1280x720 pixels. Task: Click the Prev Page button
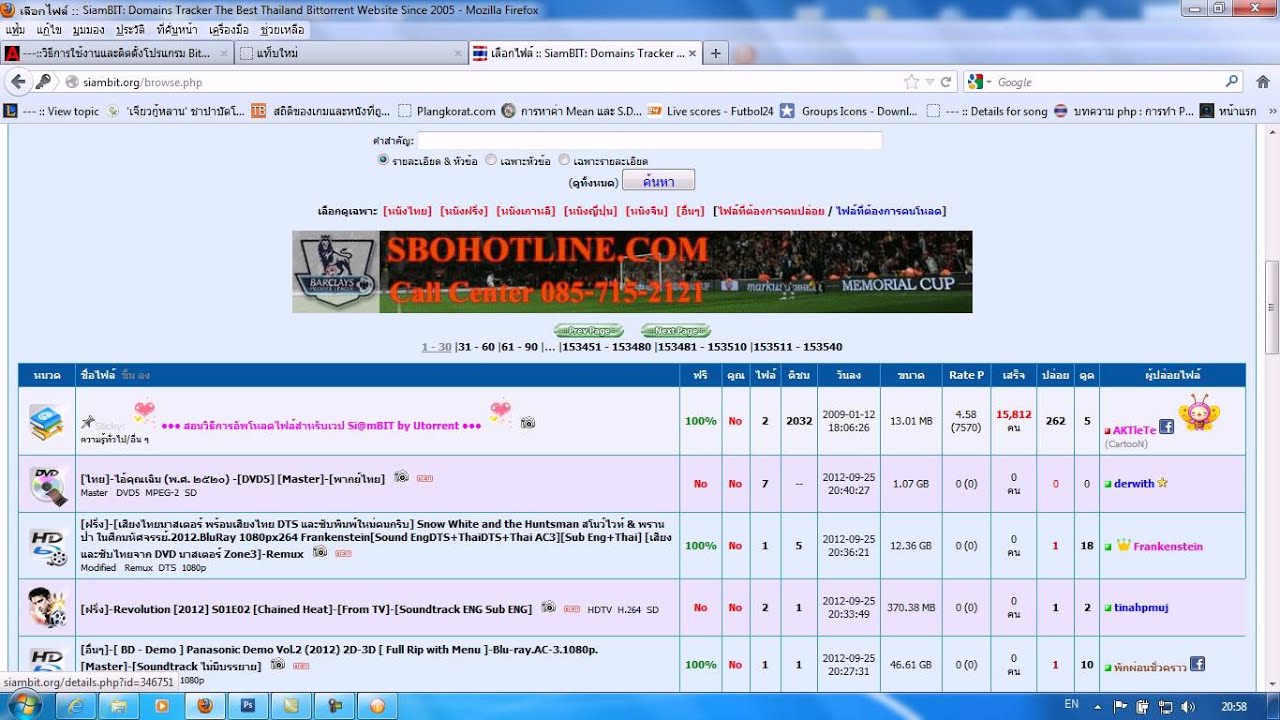589,331
